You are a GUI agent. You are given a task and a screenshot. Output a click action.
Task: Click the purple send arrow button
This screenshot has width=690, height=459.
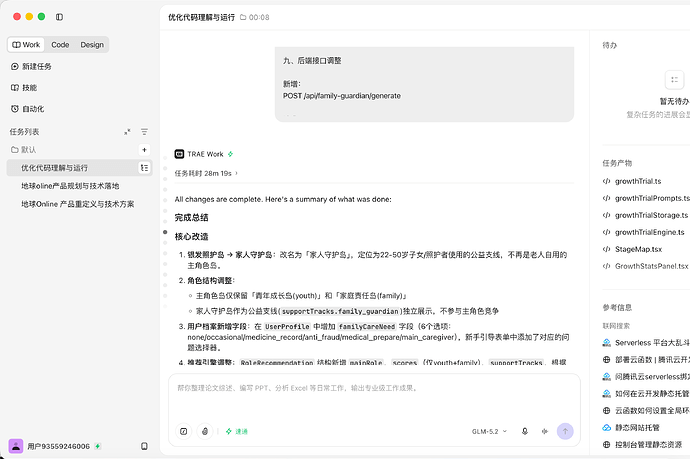pos(565,431)
